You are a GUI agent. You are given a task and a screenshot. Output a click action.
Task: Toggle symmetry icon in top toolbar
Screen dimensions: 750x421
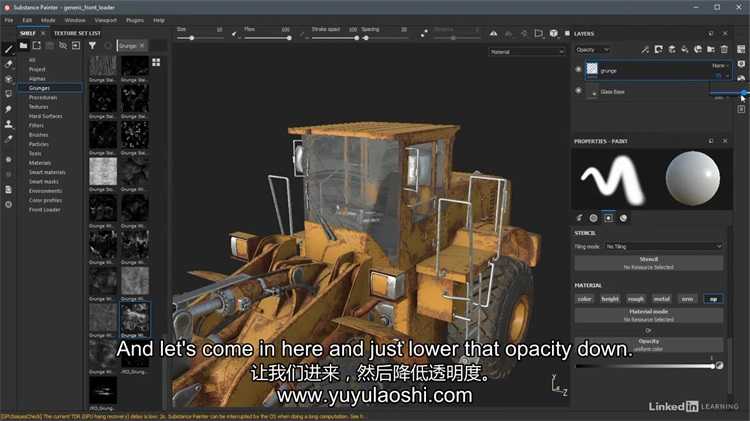tap(493, 33)
